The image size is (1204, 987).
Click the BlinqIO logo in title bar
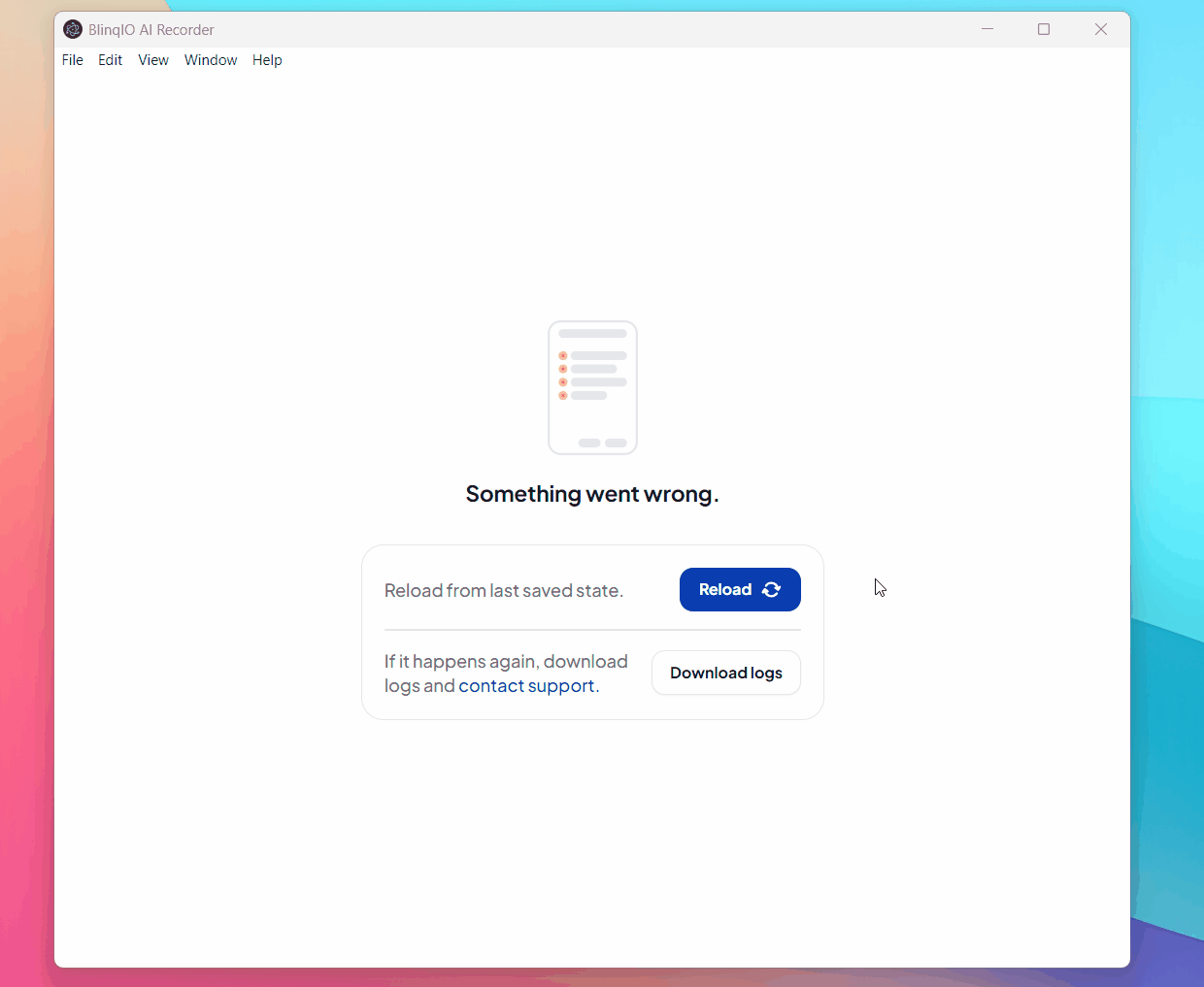[x=73, y=29]
